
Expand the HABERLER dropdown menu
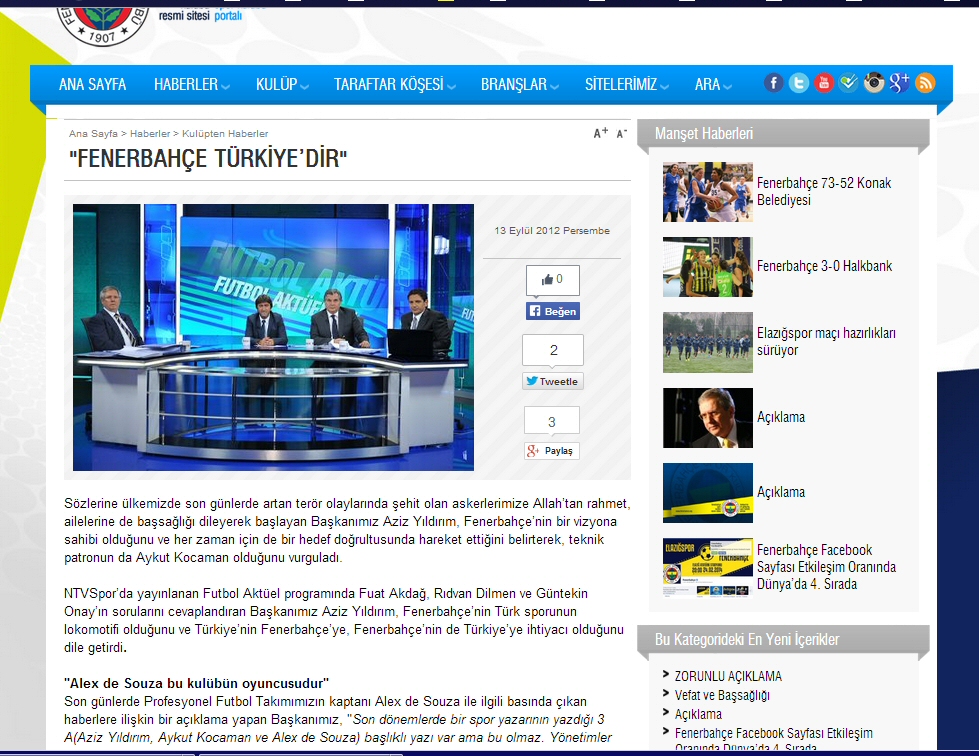coord(191,85)
